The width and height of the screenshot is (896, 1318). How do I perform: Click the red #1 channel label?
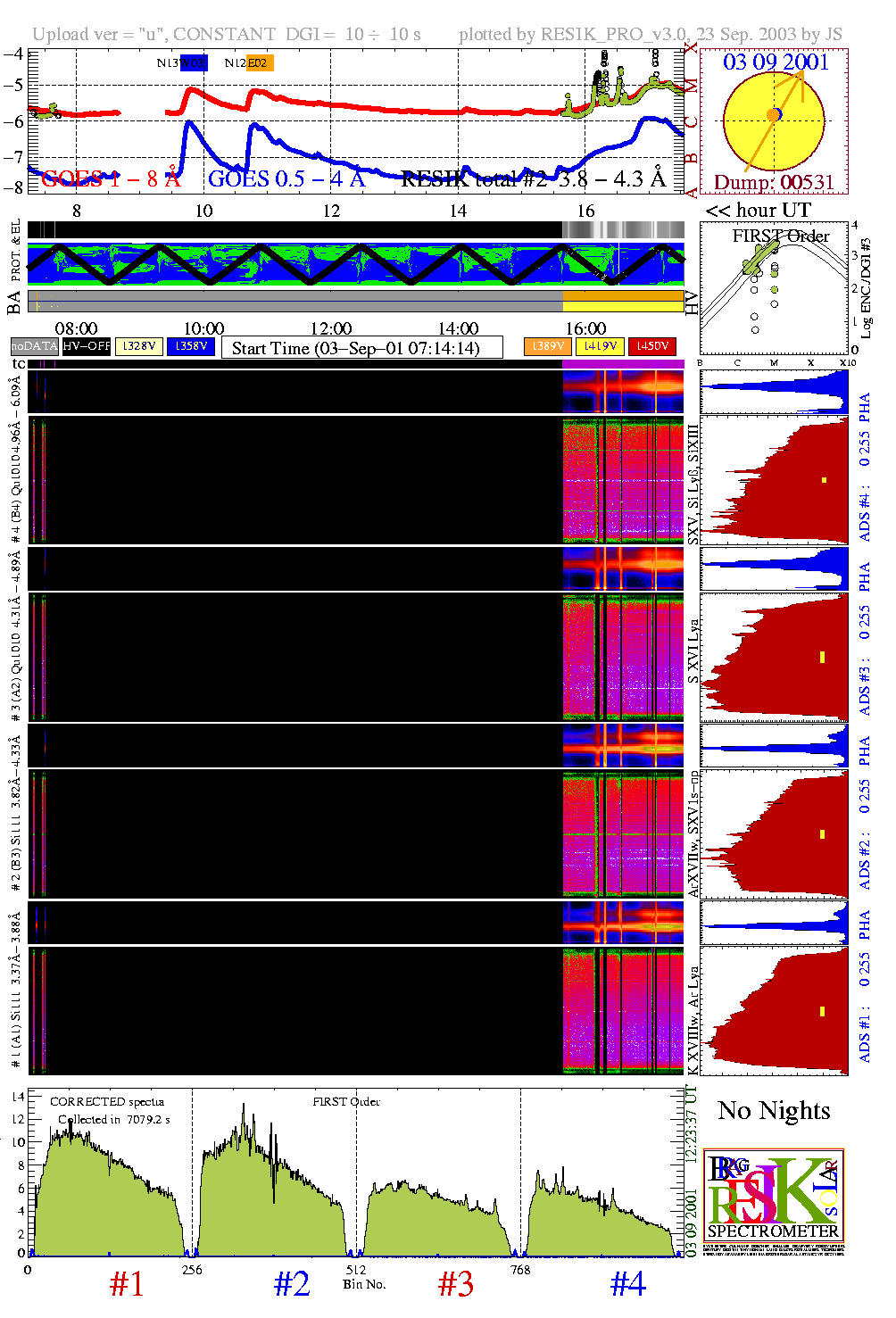click(127, 1283)
